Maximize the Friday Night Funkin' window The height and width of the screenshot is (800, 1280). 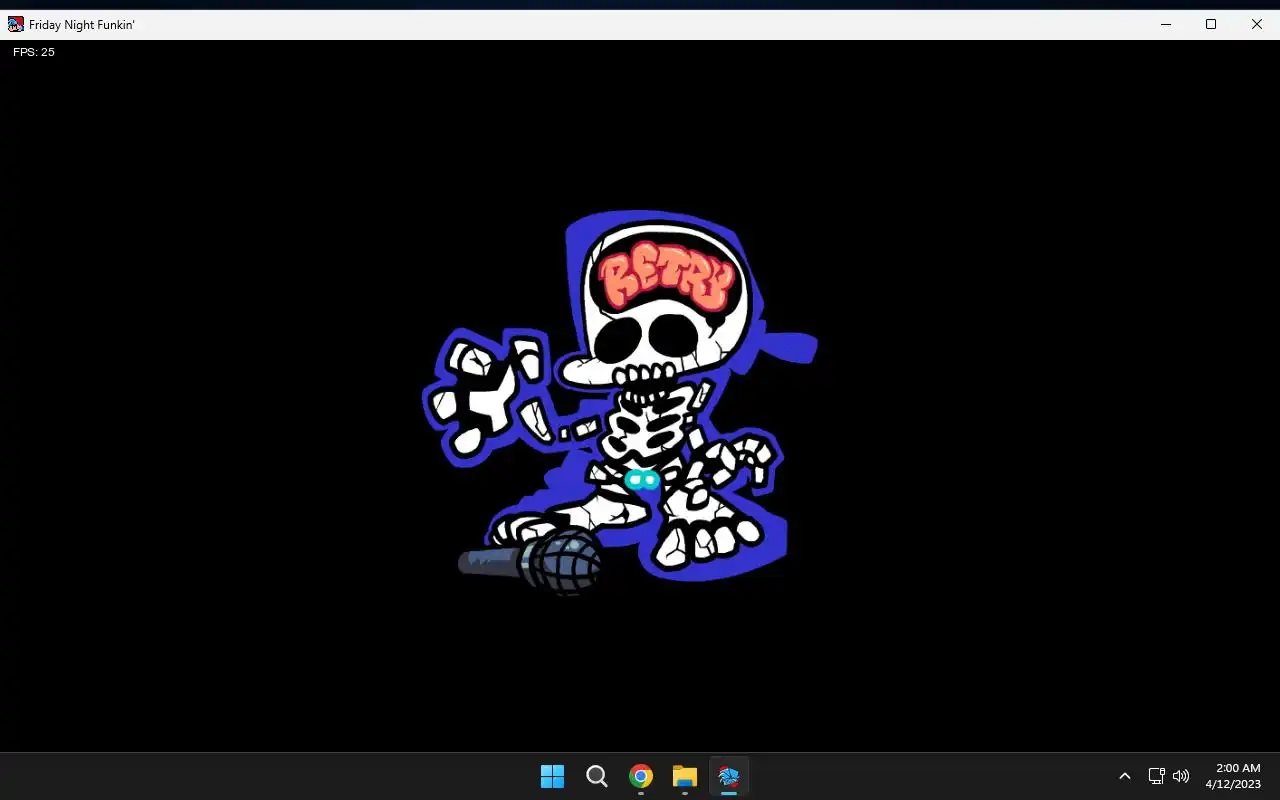click(x=1211, y=24)
